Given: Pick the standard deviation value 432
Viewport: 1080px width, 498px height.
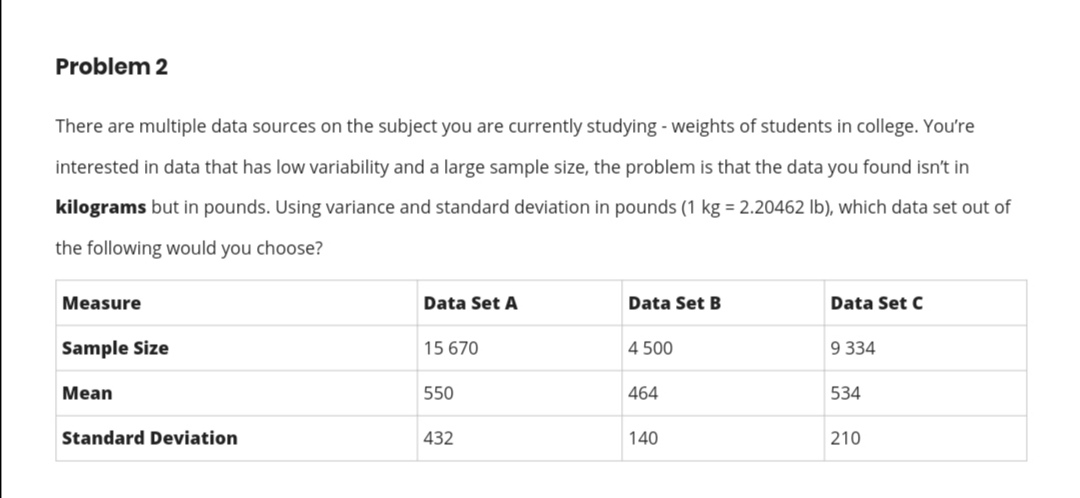Looking at the screenshot, I should point(438,438).
